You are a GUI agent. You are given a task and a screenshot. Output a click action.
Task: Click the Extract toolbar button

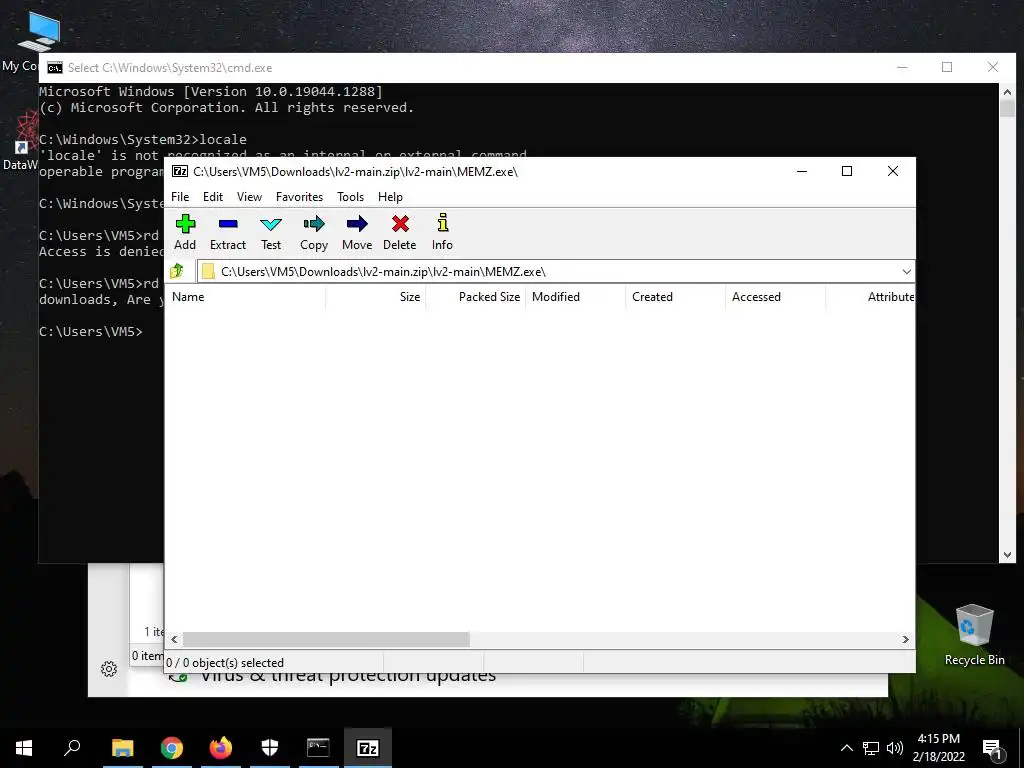[x=228, y=232]
